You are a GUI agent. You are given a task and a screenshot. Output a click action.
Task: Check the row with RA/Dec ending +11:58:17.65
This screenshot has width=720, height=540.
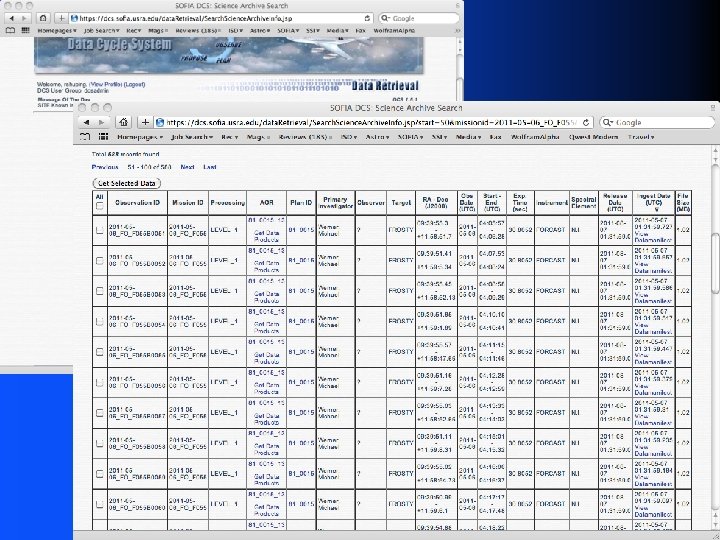click(100, 352)
